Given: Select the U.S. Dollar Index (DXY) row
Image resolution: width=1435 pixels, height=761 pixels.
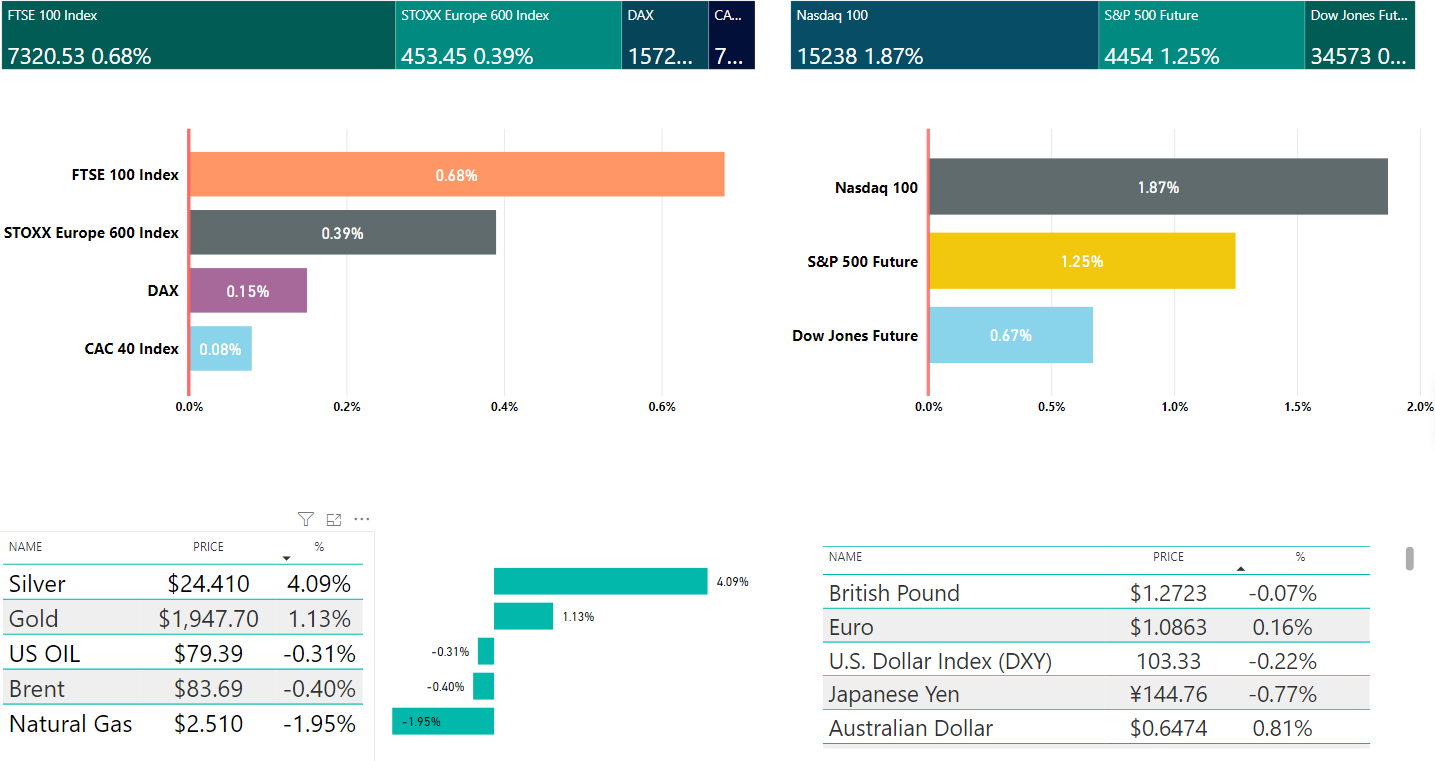Looking at the screenshot, I should tap(1096, 661).
